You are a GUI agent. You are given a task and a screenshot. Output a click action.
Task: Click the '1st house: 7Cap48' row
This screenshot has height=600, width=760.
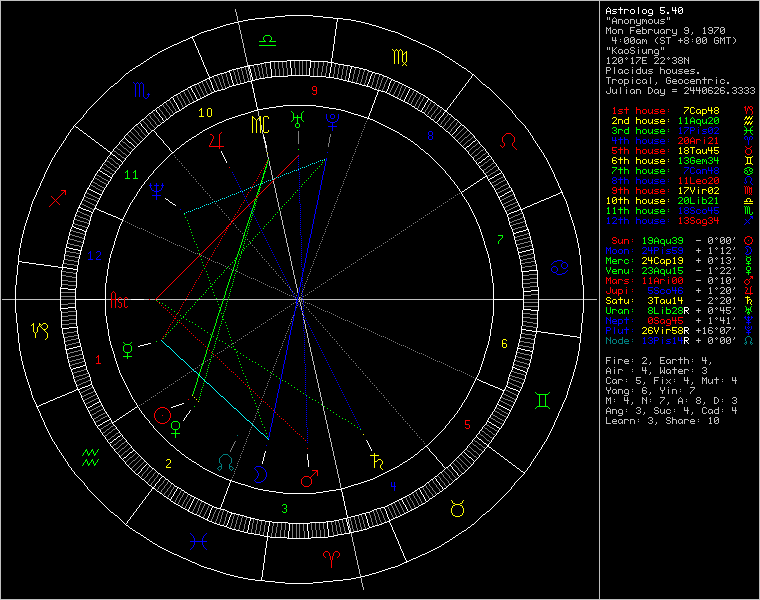(681, 111)
